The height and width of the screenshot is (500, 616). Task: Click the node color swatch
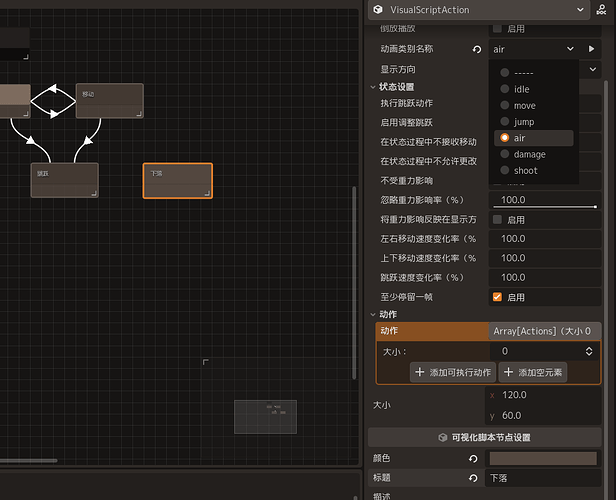click(x=543, y=458)
